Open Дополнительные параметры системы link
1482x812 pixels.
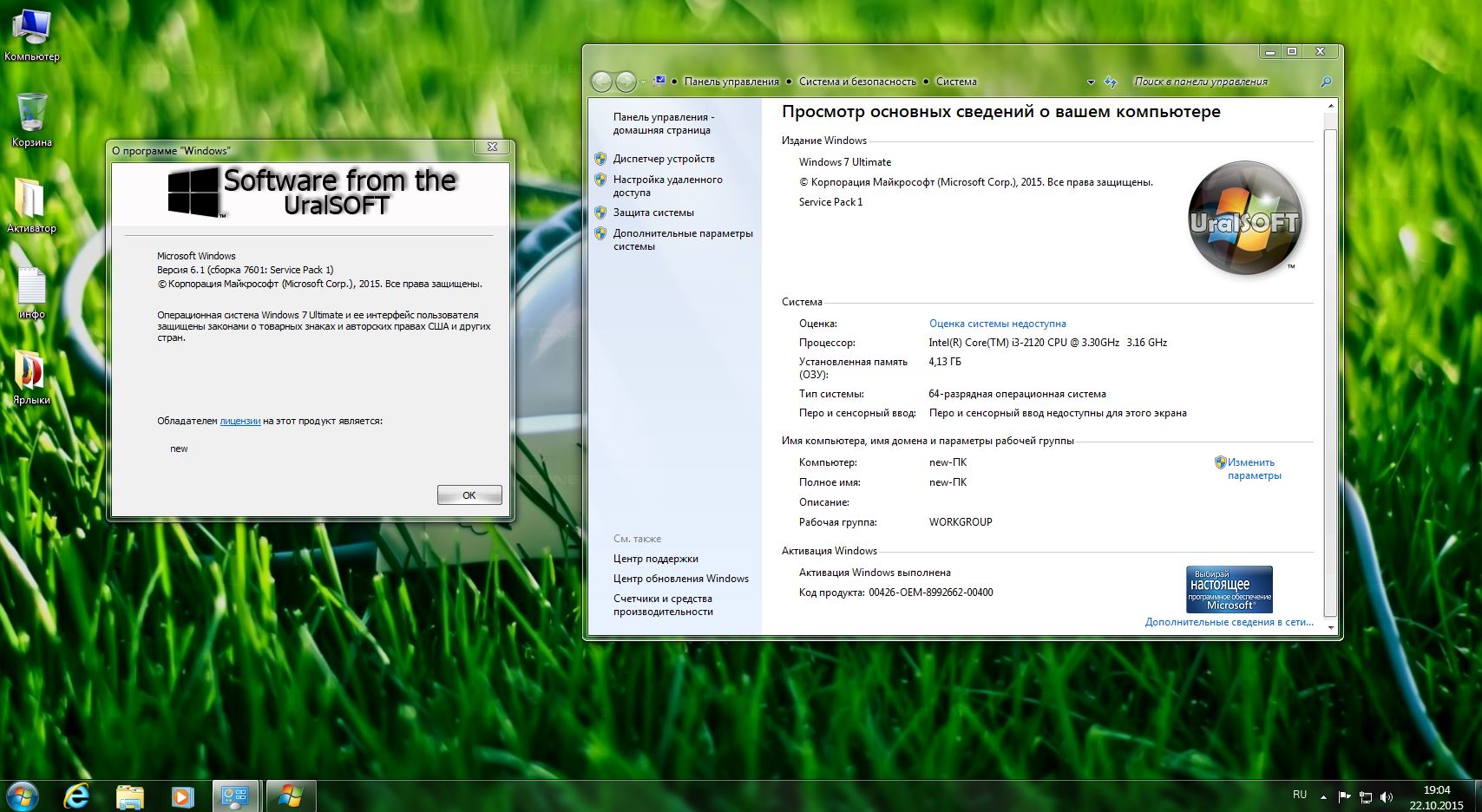pos(683,239)
